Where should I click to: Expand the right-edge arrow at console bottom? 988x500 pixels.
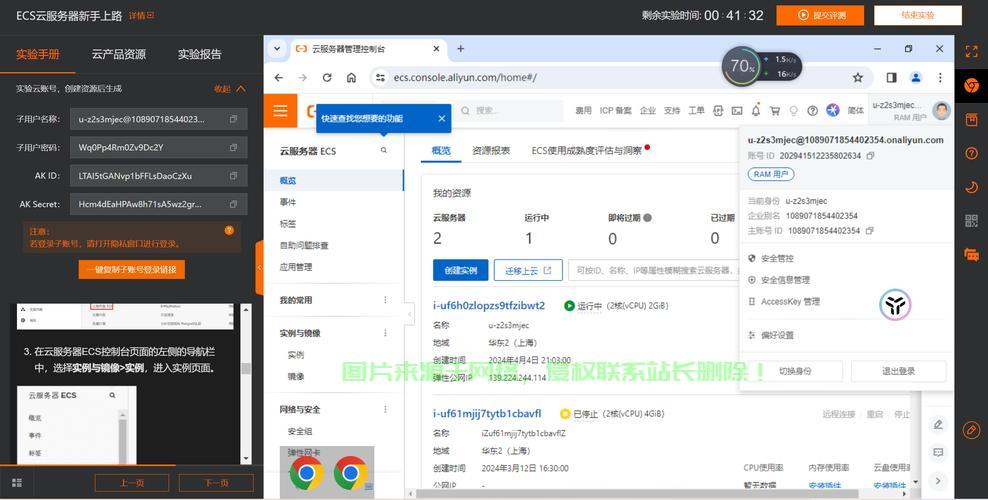click(x=938, y=480)
